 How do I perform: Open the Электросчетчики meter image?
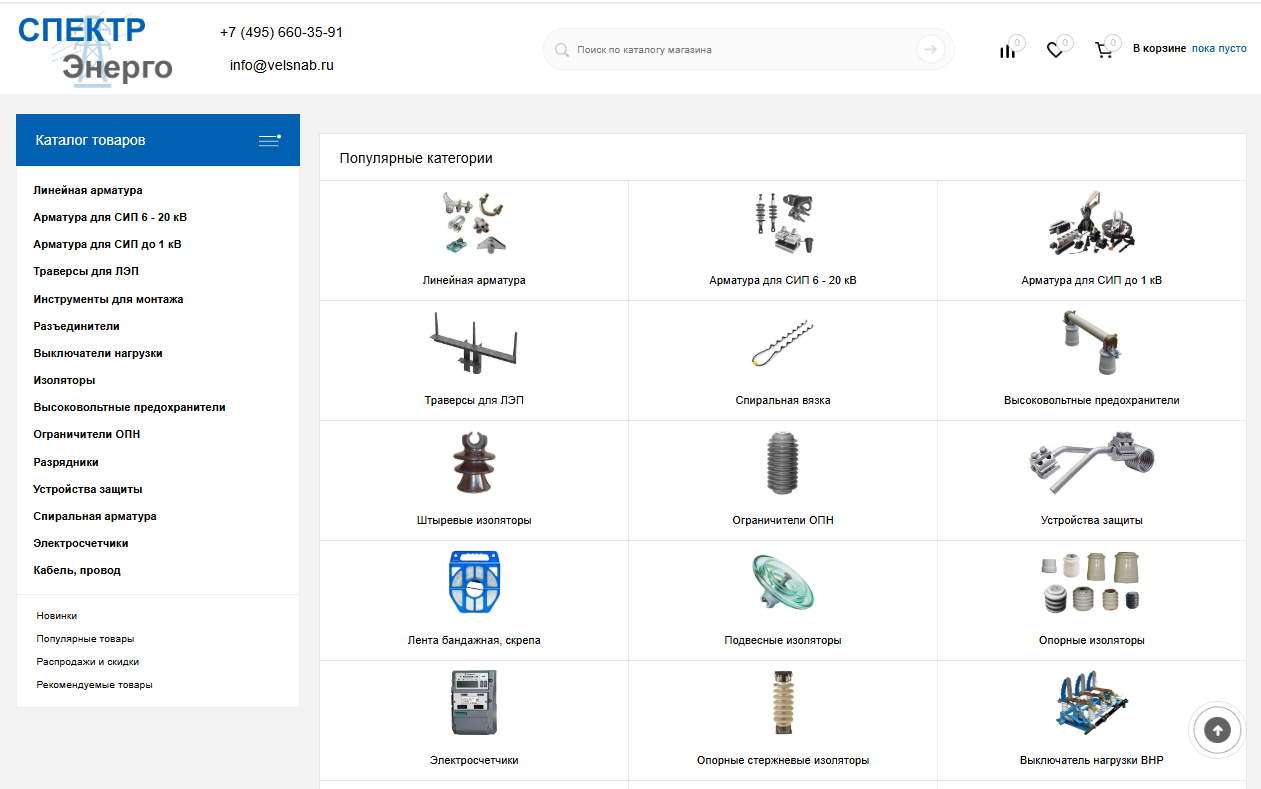coord(474,703)
